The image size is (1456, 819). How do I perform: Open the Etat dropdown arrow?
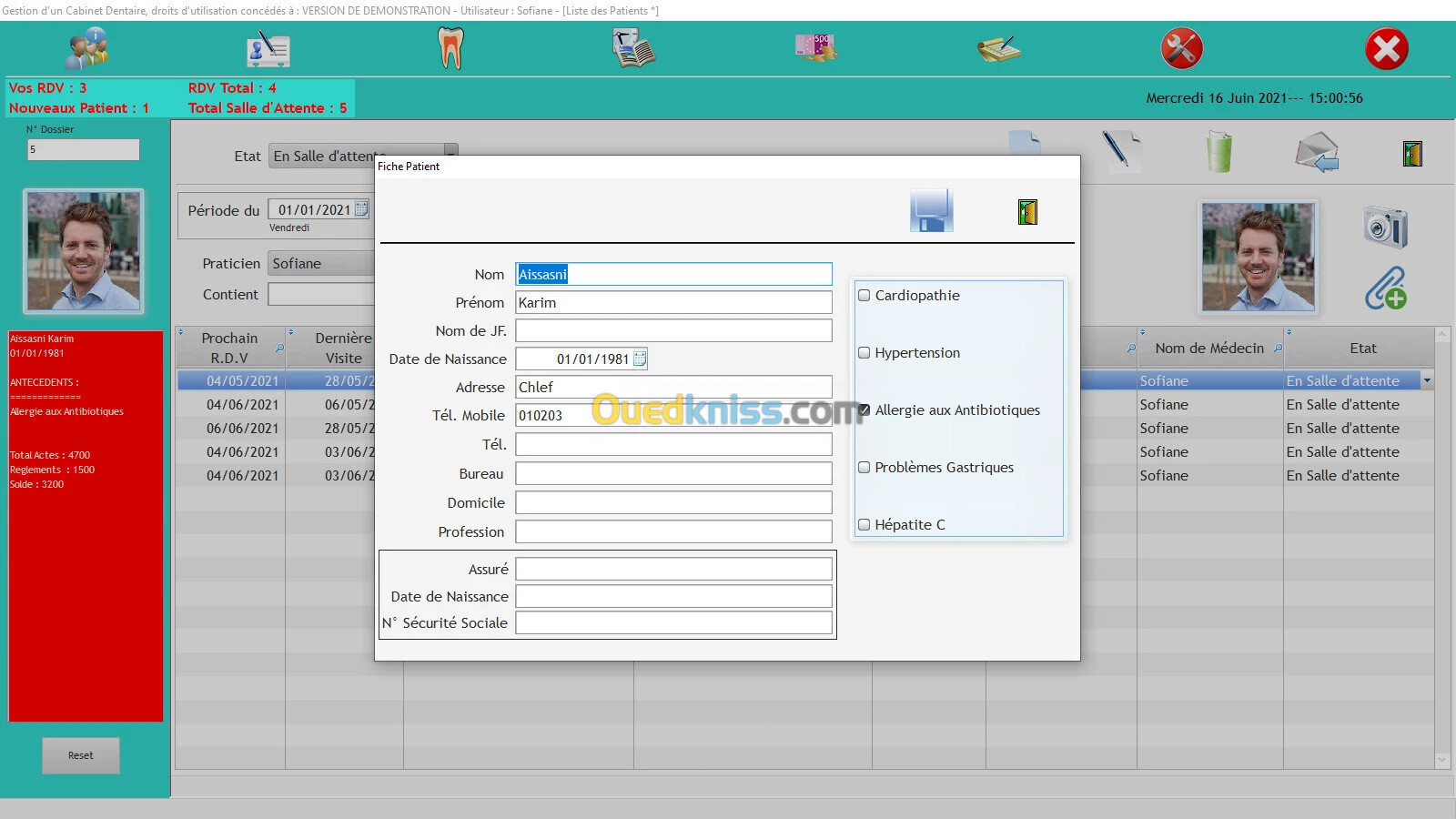coord(450,149)
